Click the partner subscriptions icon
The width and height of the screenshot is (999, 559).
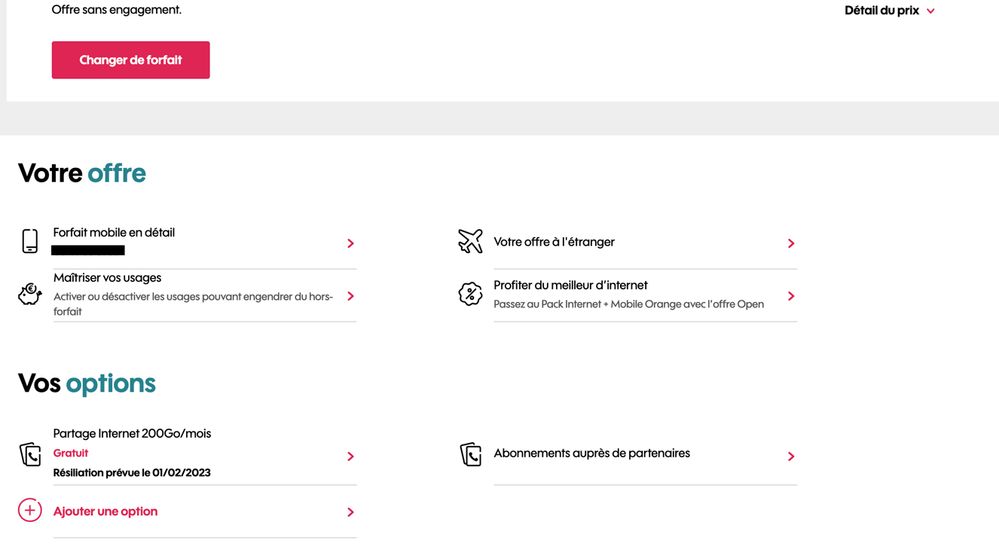470,454
